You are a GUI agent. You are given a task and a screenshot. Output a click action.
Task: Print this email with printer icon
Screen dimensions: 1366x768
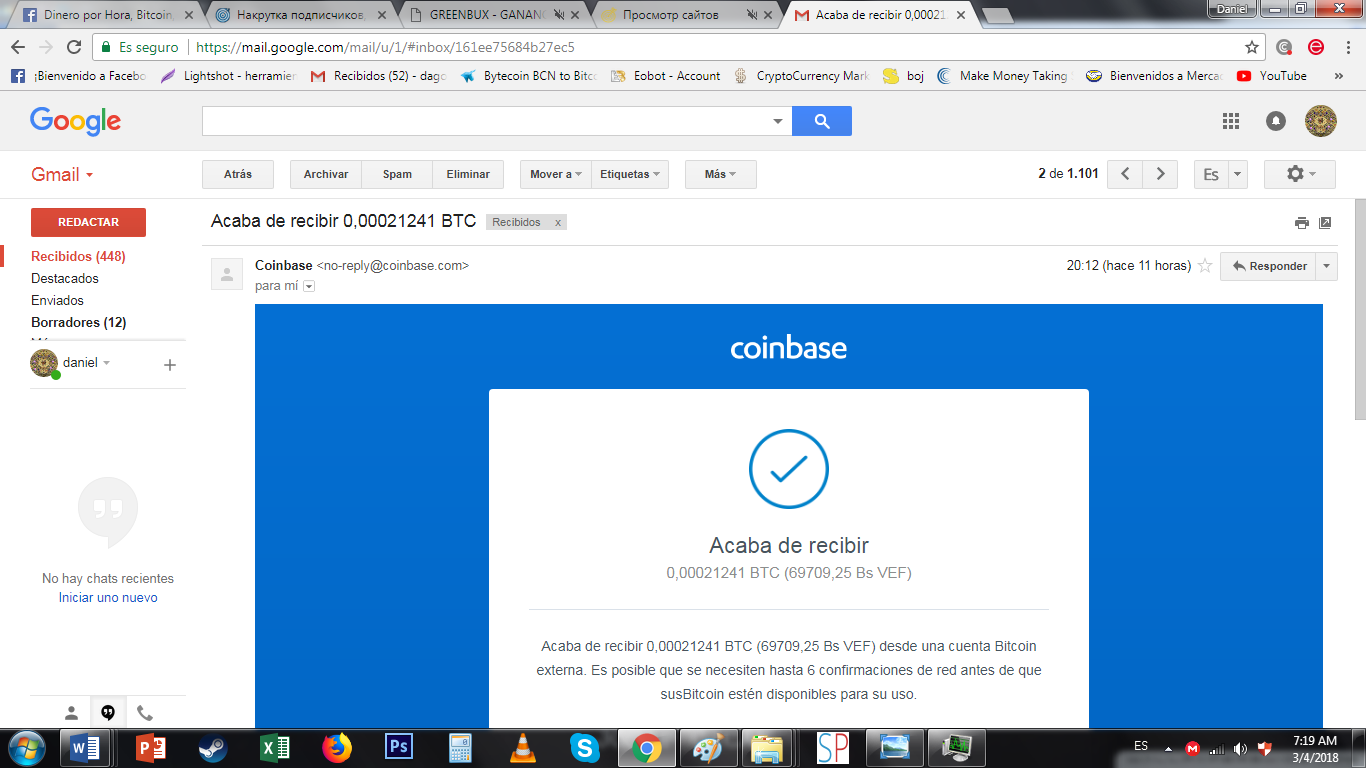coord(1301,223)
